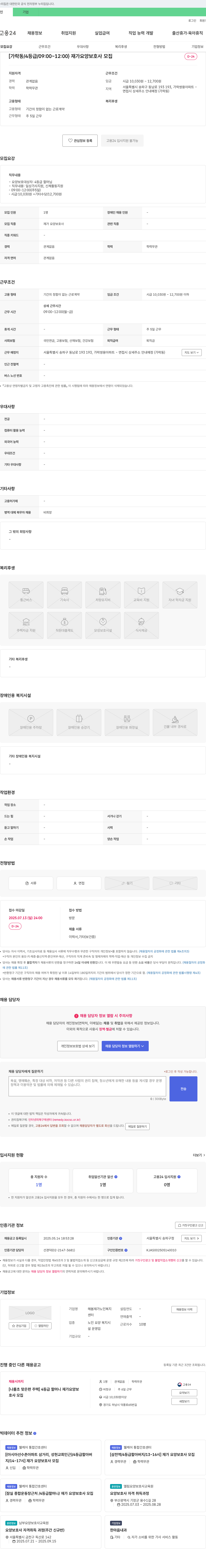The width and height of the screenshot is (206, 1568).
Task: Send the question with 전송 button
Action: (x=183, y=1089)
